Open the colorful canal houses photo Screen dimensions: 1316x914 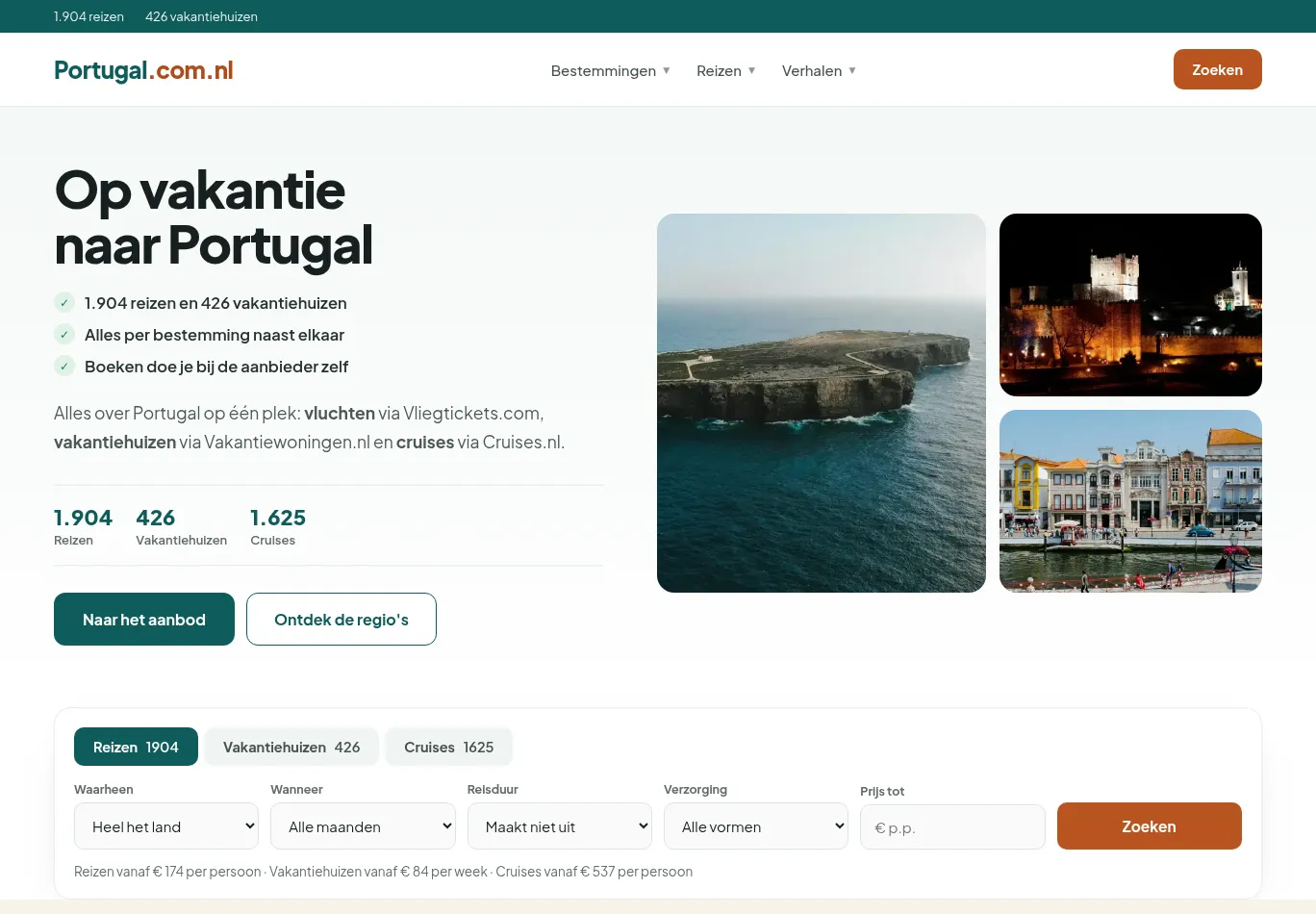coord(1130,501)
